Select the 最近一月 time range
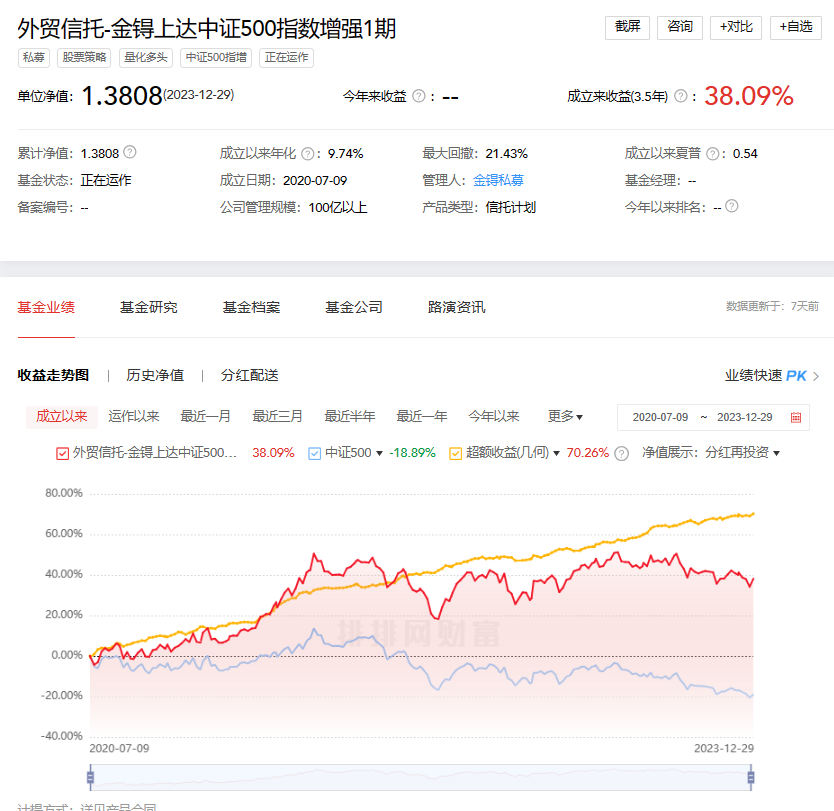 [x=205, y=416]
